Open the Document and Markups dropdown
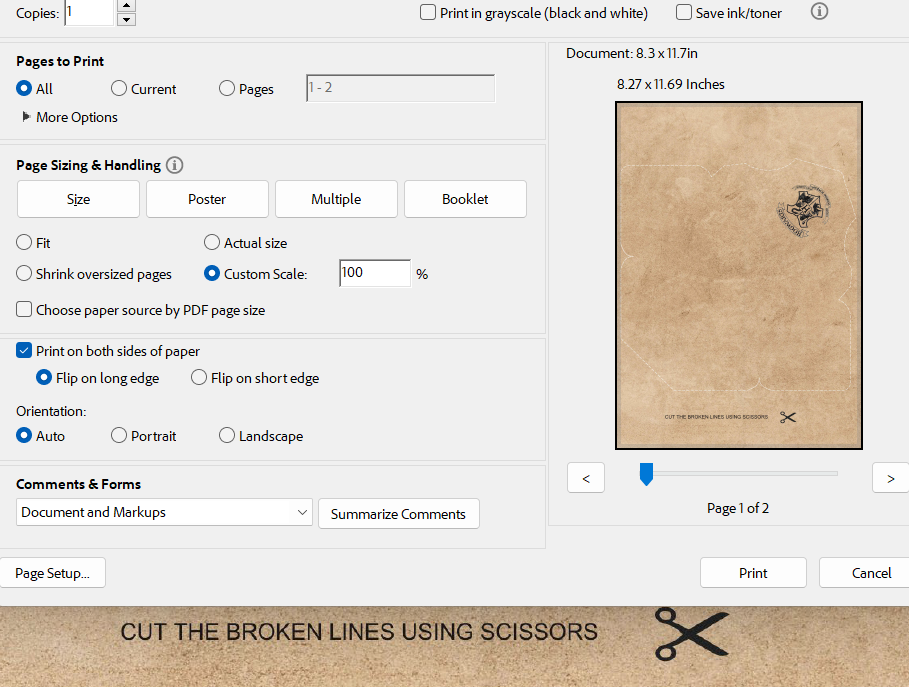This screenshot has width=909, height=687. point(165,512)
